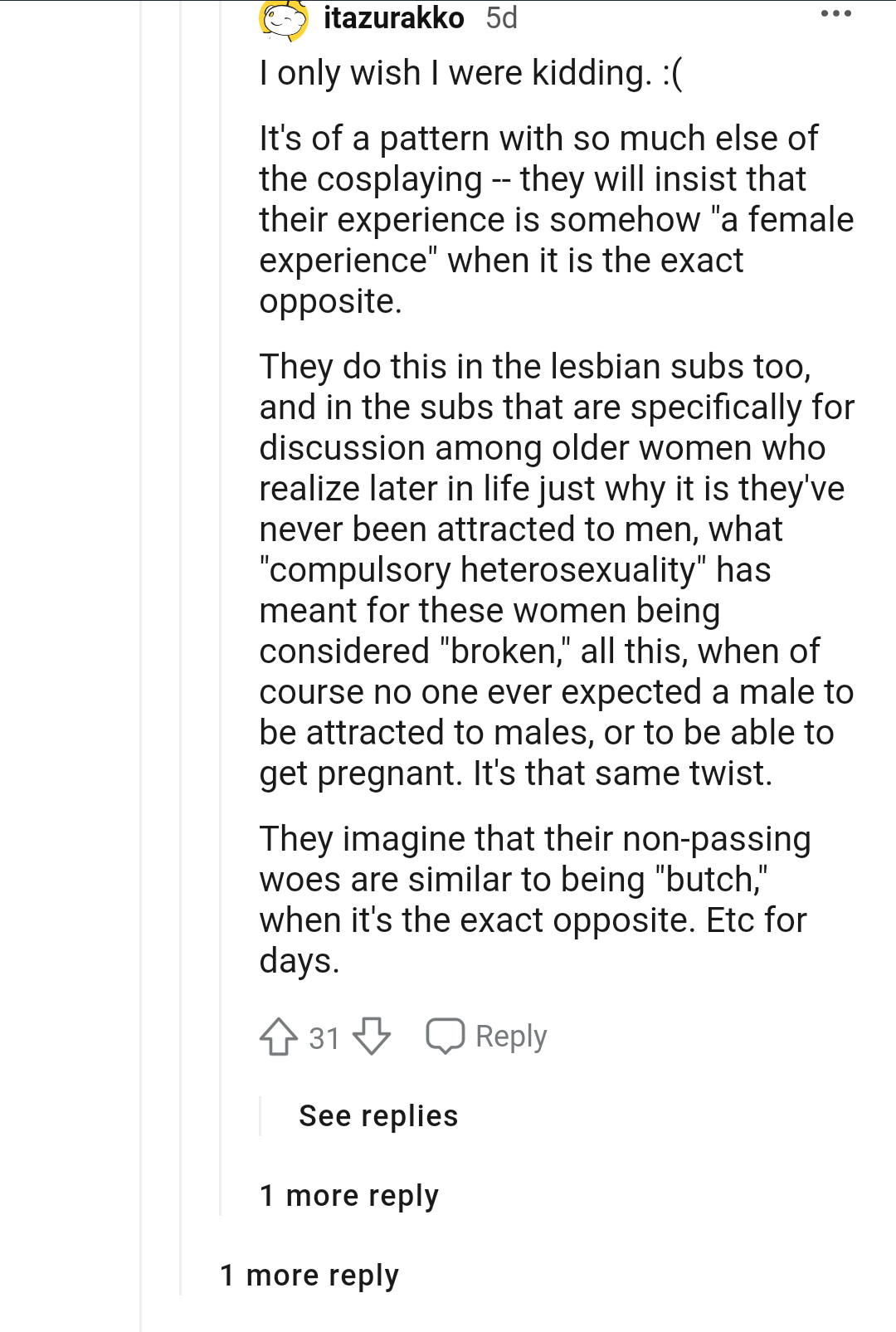
Task: Tap the paragraph starting "They imagine that their"
Action: pyautogui.click(x=535, y=900)
